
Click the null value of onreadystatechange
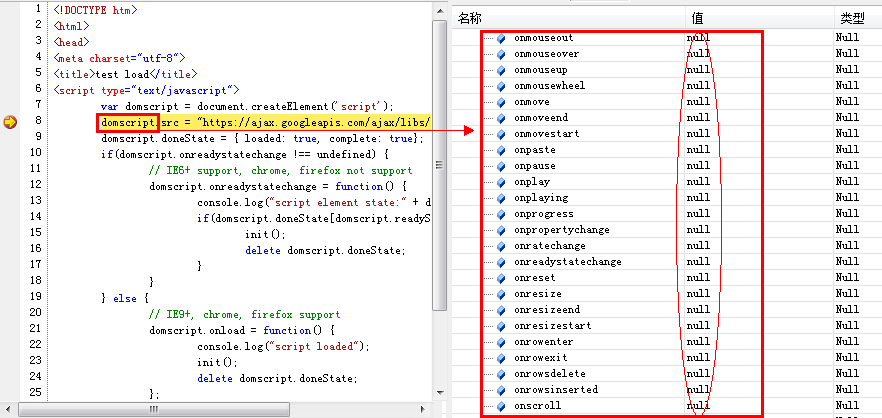(x=698, y=262)
